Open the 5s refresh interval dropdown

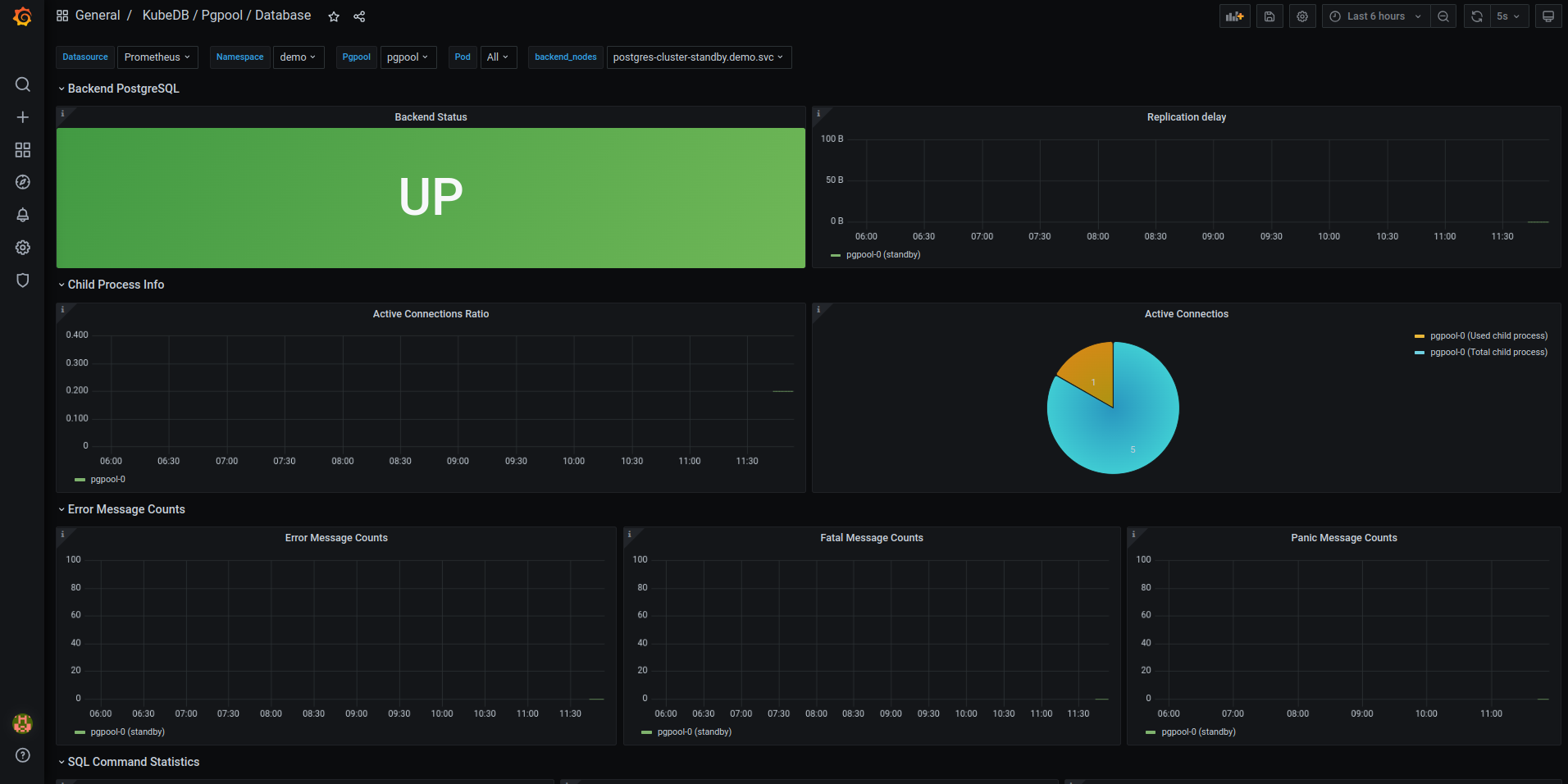pyautogui.click(x=1509, y=16)
